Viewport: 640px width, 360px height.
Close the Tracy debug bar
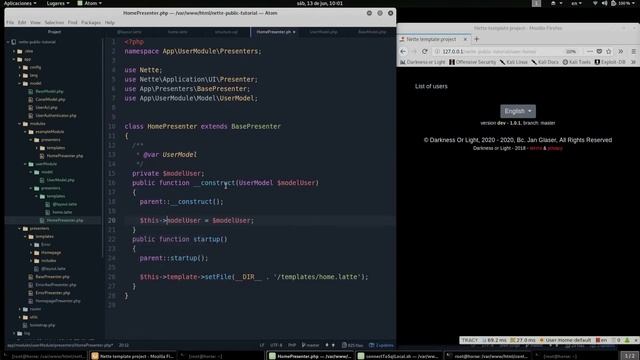point(636,340)
